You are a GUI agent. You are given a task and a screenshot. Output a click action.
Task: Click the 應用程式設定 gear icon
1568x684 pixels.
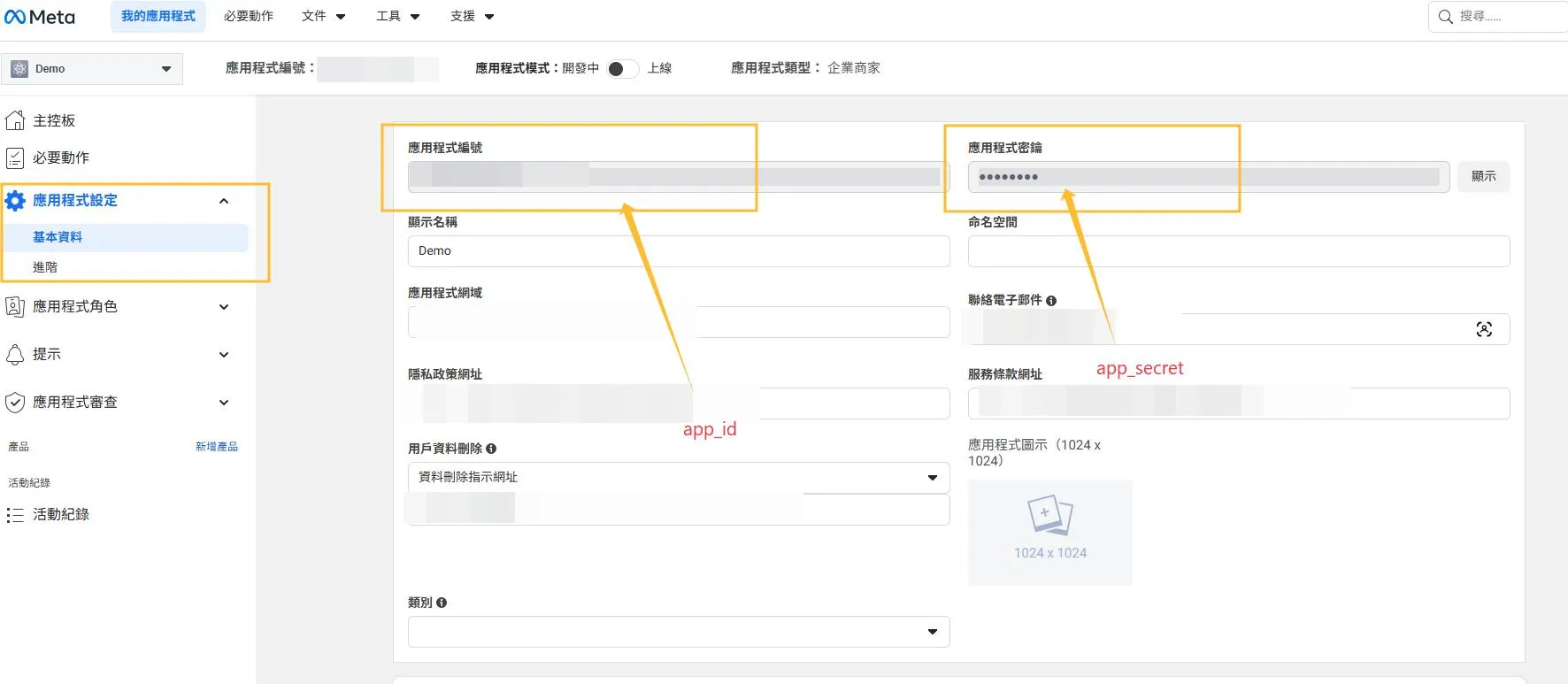tap(15, 201)
